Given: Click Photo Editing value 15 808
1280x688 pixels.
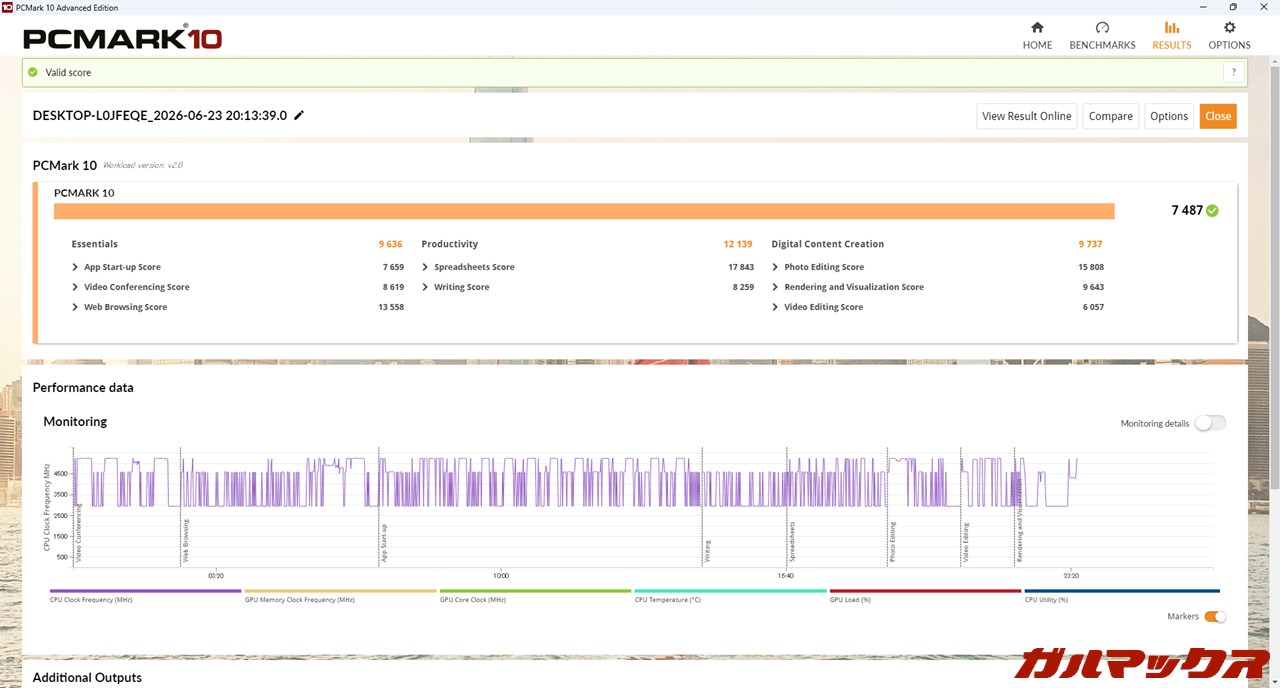Looking at the screenshot, I should 1091,267.
